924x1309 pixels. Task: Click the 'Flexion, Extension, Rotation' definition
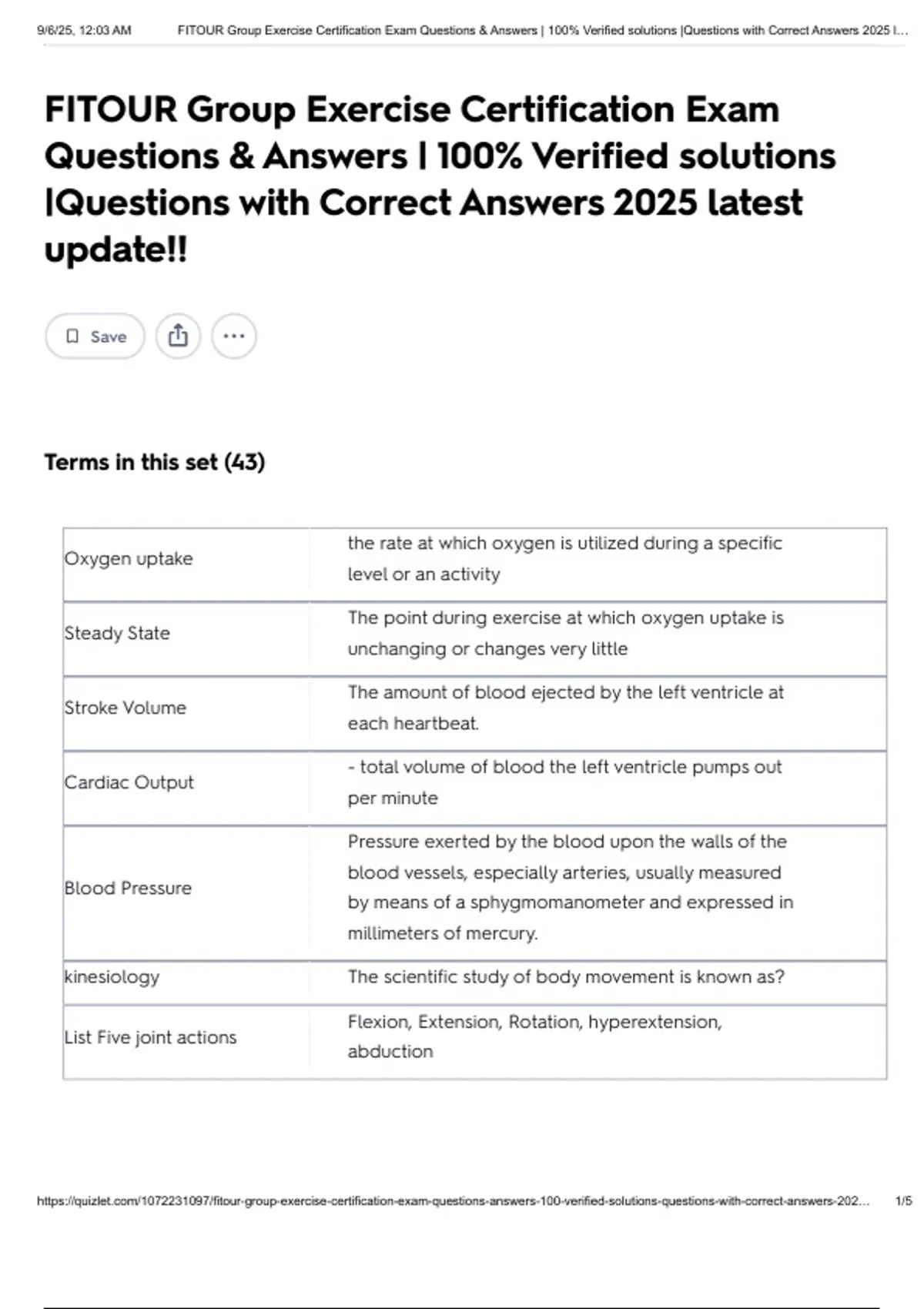point(534,1036)
